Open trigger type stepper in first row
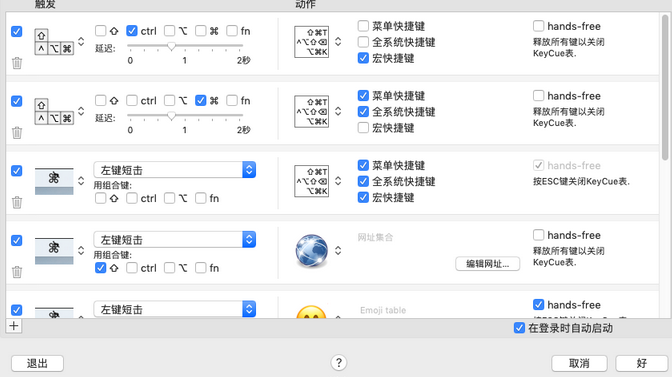 point(81,42)
